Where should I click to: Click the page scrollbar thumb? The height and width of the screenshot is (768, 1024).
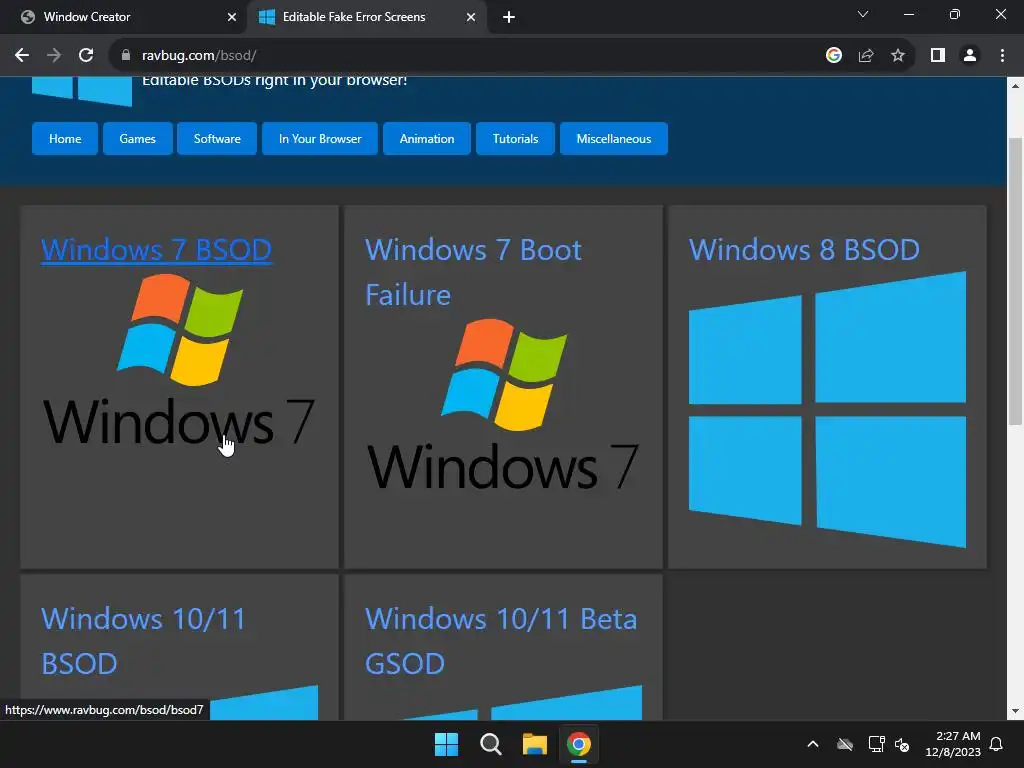[1015, 281]
